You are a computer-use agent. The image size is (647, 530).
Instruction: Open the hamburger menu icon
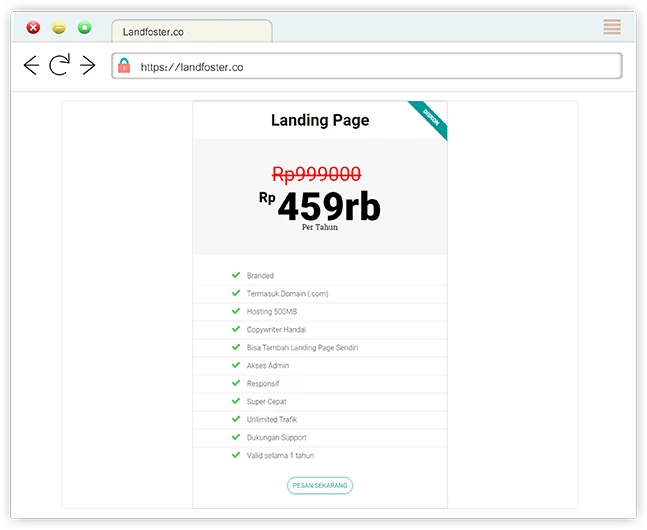(612, 27)
